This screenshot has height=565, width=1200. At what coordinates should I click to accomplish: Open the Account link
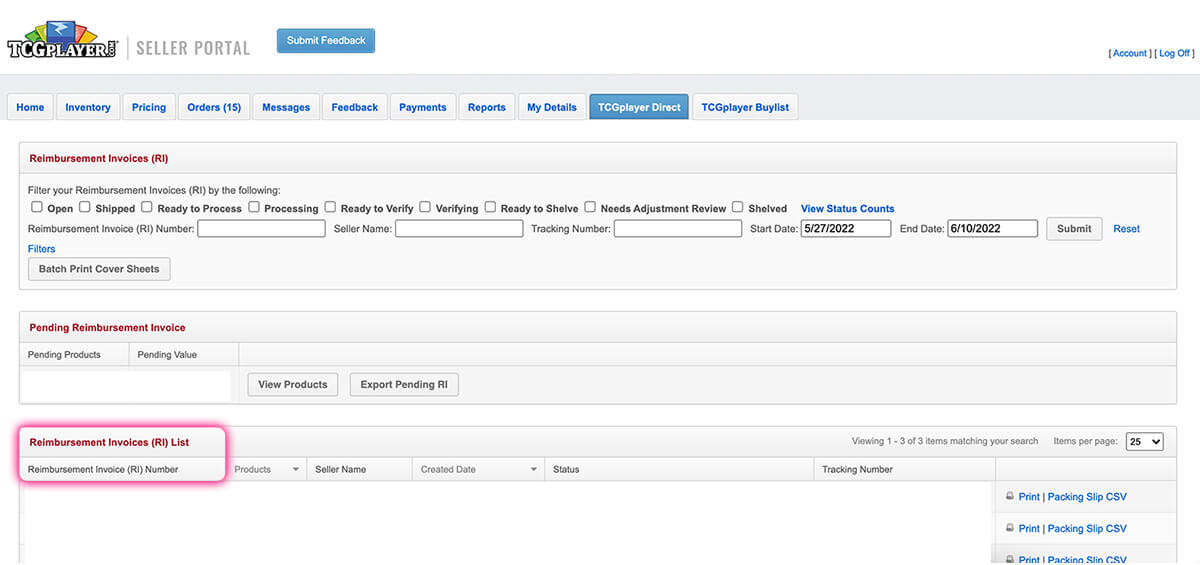tap(1130, 54)
